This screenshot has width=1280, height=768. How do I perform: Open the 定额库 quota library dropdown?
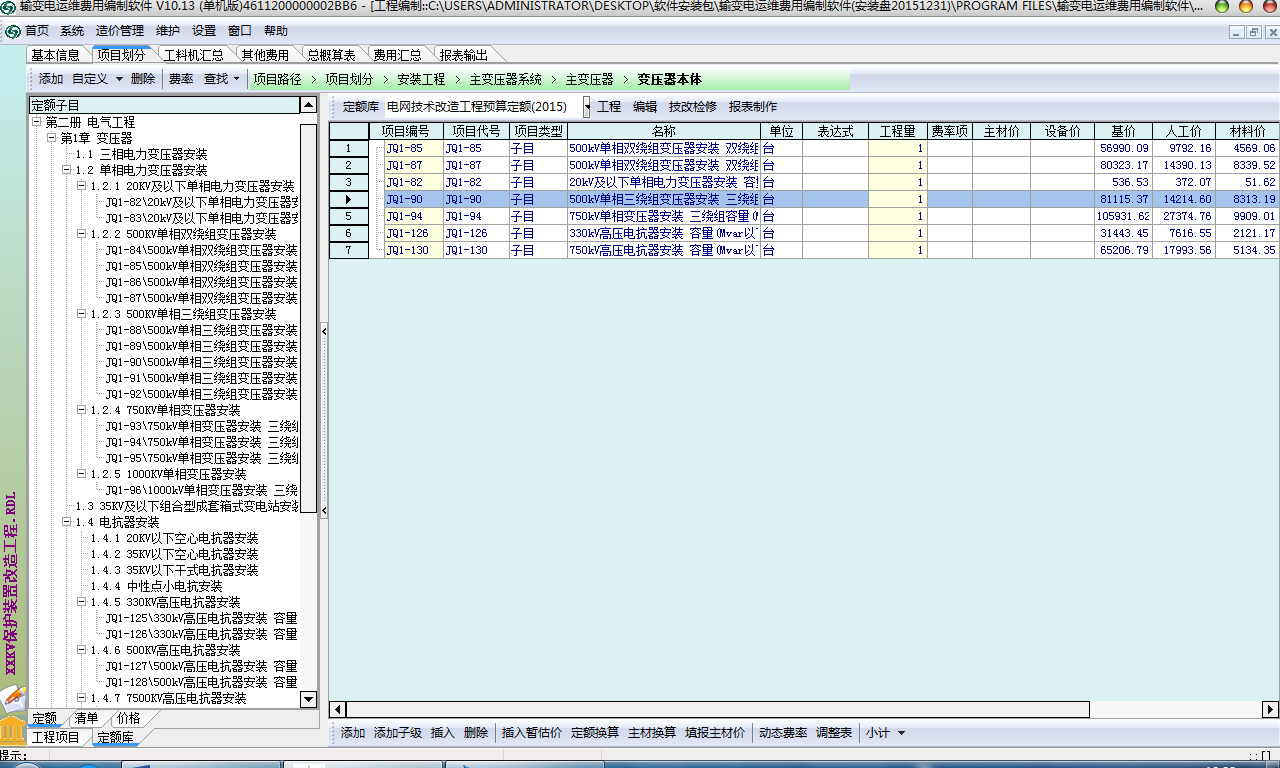click(587, 107)
